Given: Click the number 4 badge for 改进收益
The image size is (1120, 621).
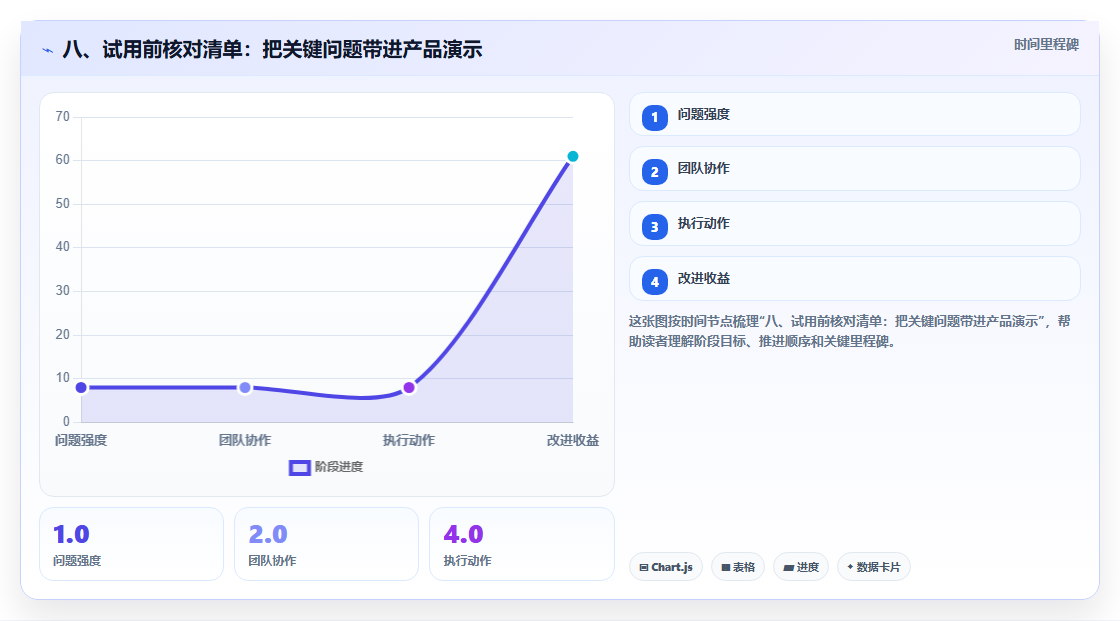Looking at the screenshot, I should tap(654, 282).
